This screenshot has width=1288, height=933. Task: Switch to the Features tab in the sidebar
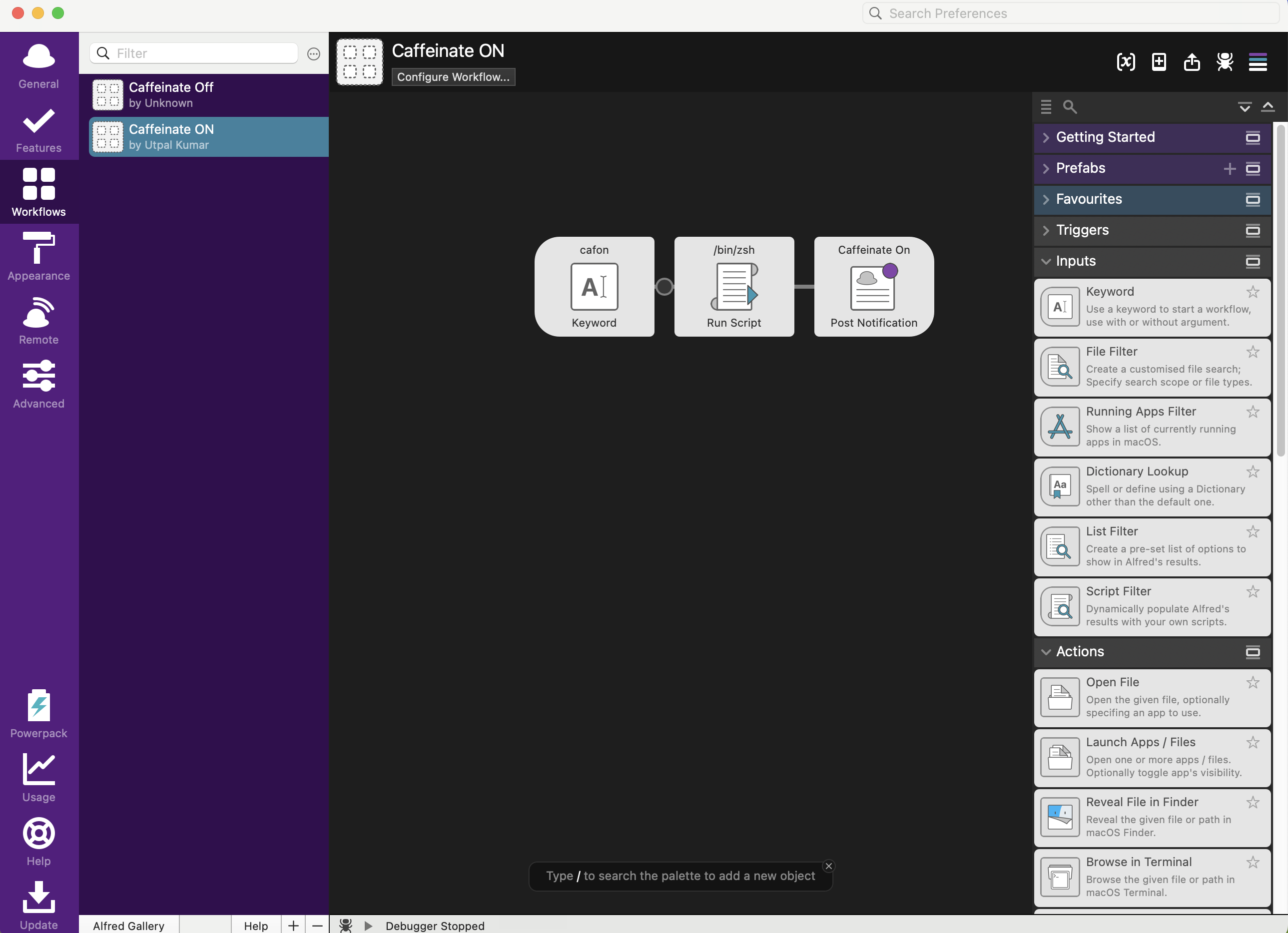[x=38, y=130]
